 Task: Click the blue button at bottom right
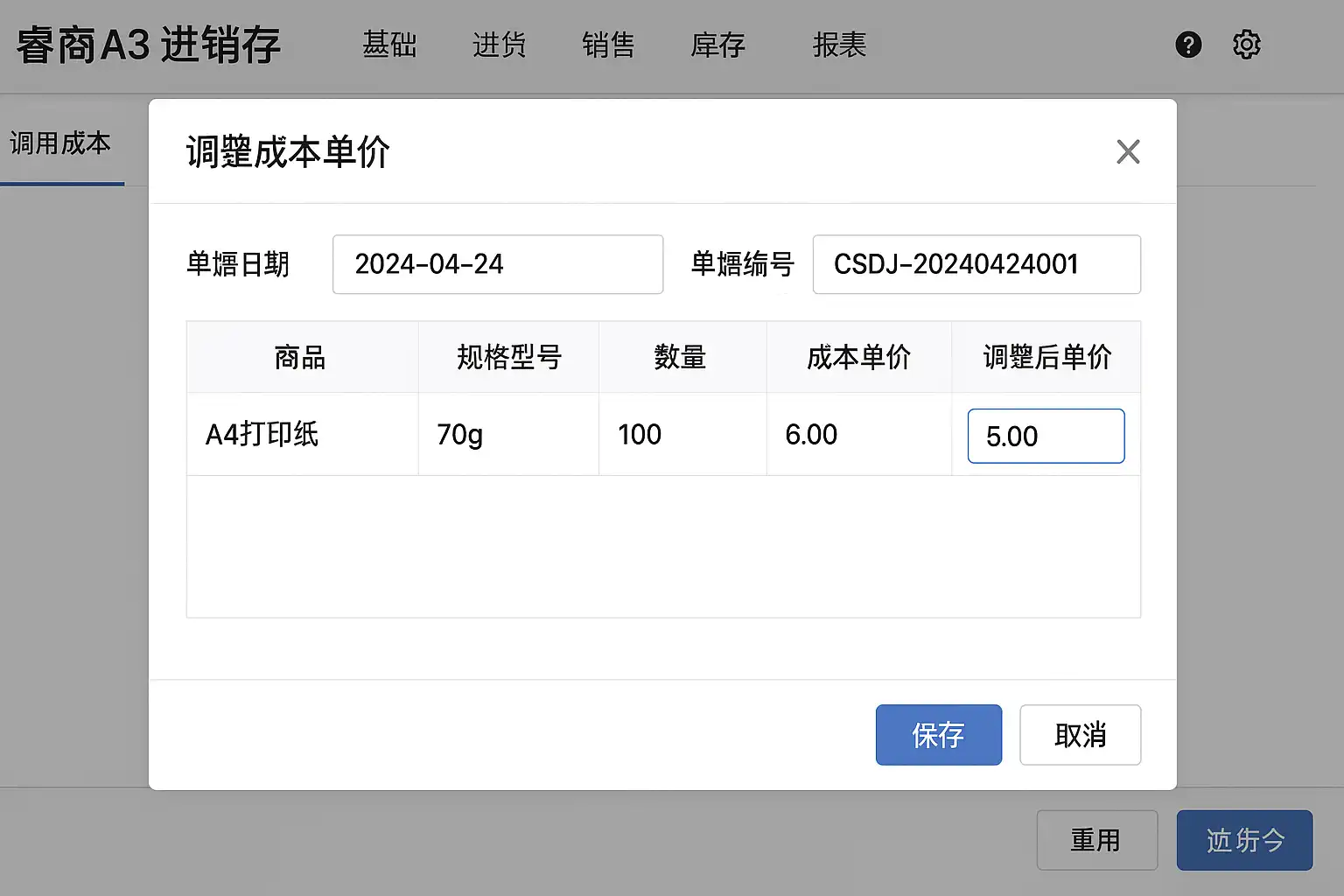tap(1243, 840)
